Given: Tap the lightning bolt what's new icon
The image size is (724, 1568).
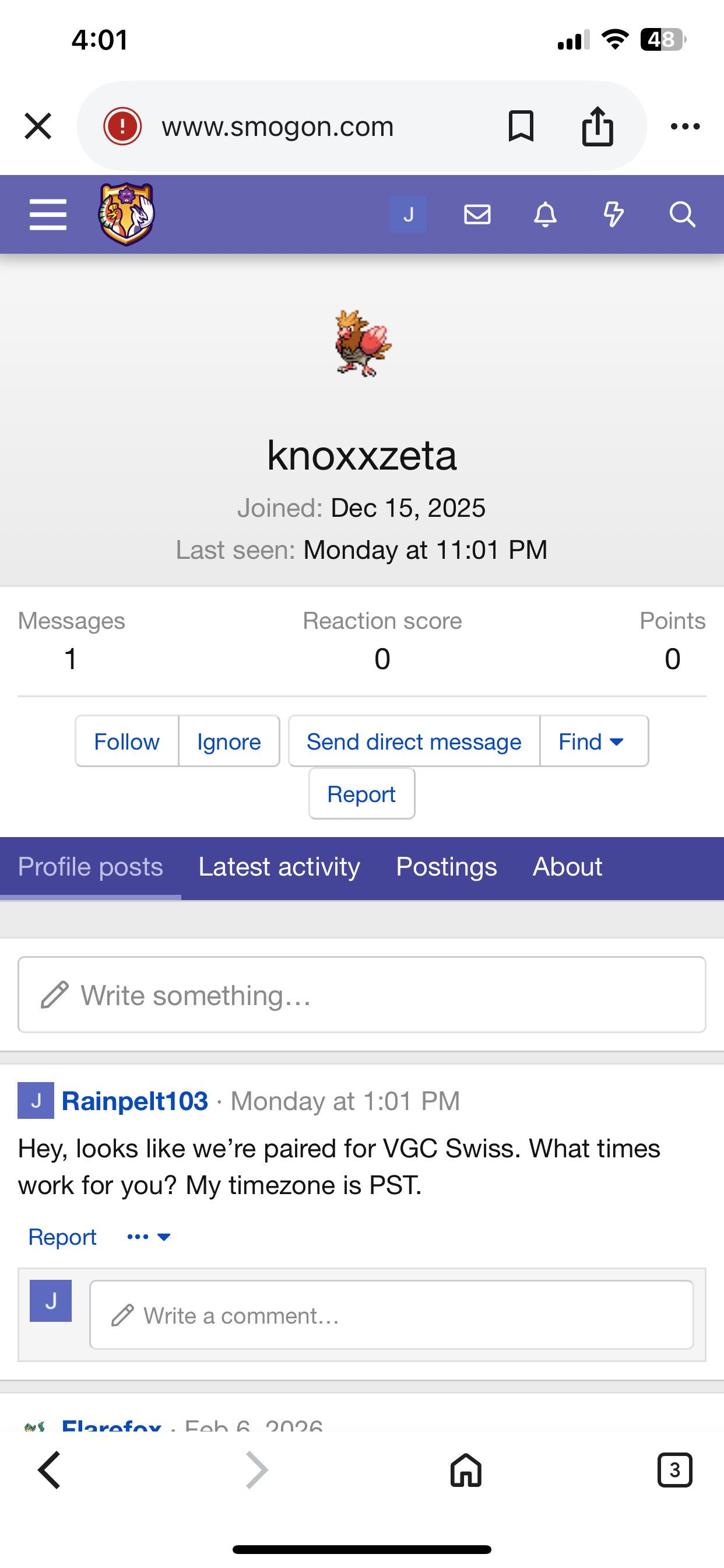Looking at the screenshot, I should click(x=613, y=214).
